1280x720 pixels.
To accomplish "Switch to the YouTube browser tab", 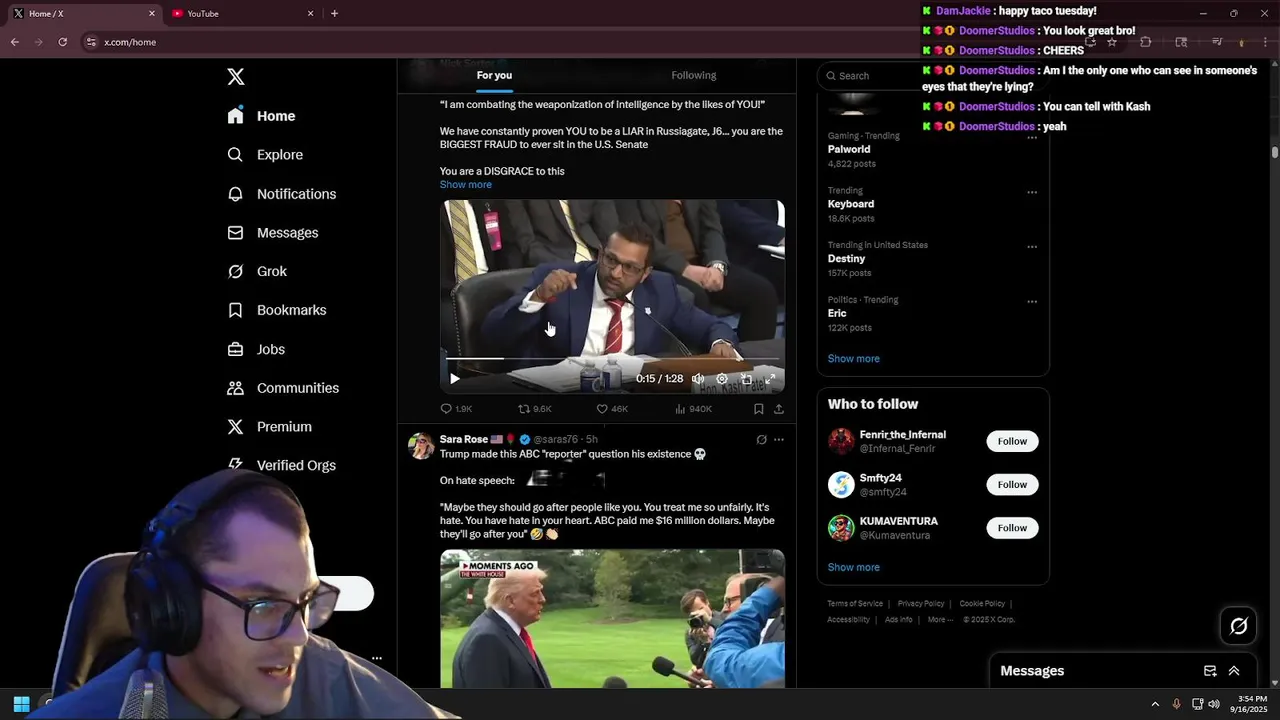I will (243, 14).
